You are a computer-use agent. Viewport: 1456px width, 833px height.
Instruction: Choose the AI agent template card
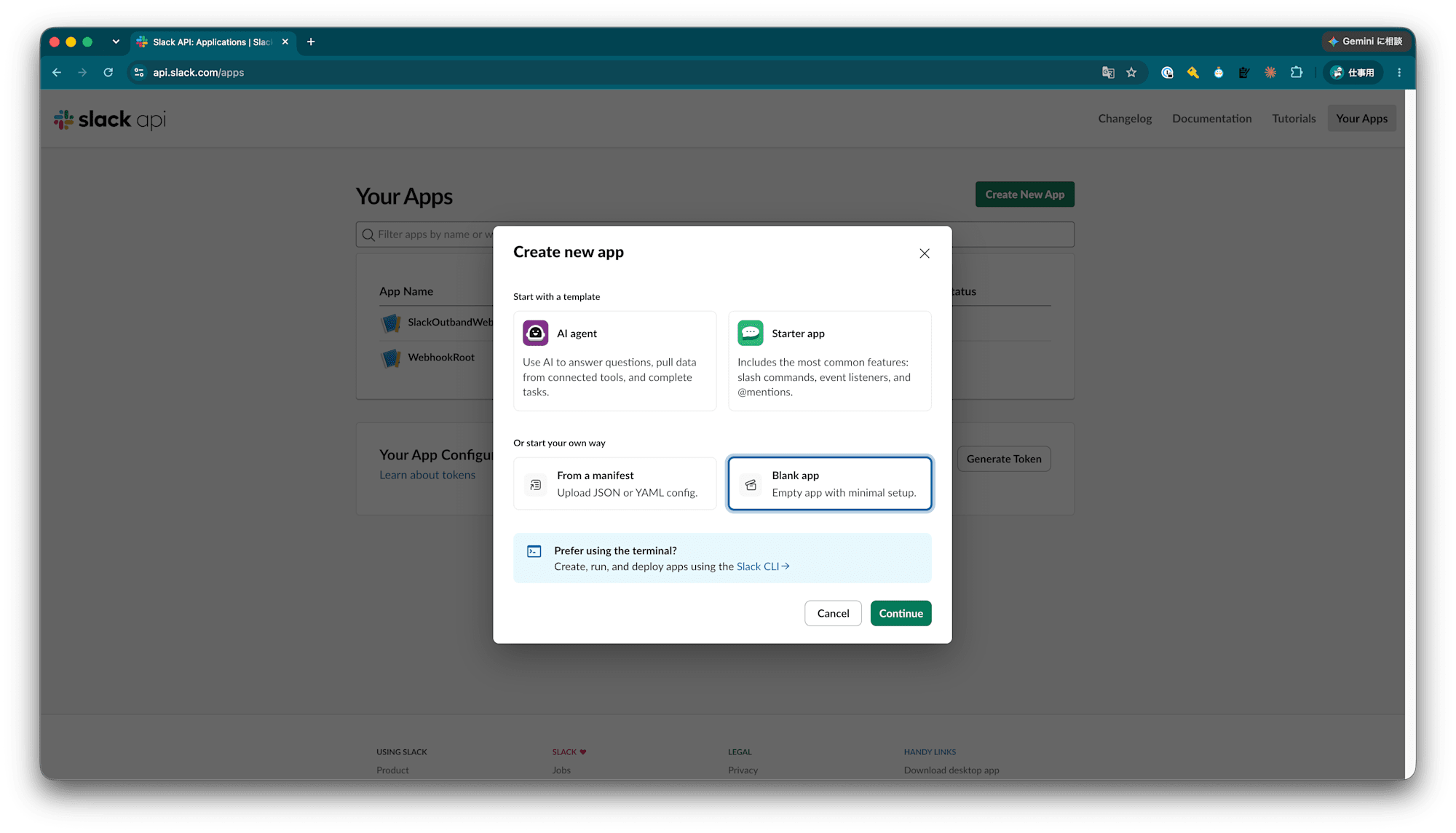coord(615,361)
